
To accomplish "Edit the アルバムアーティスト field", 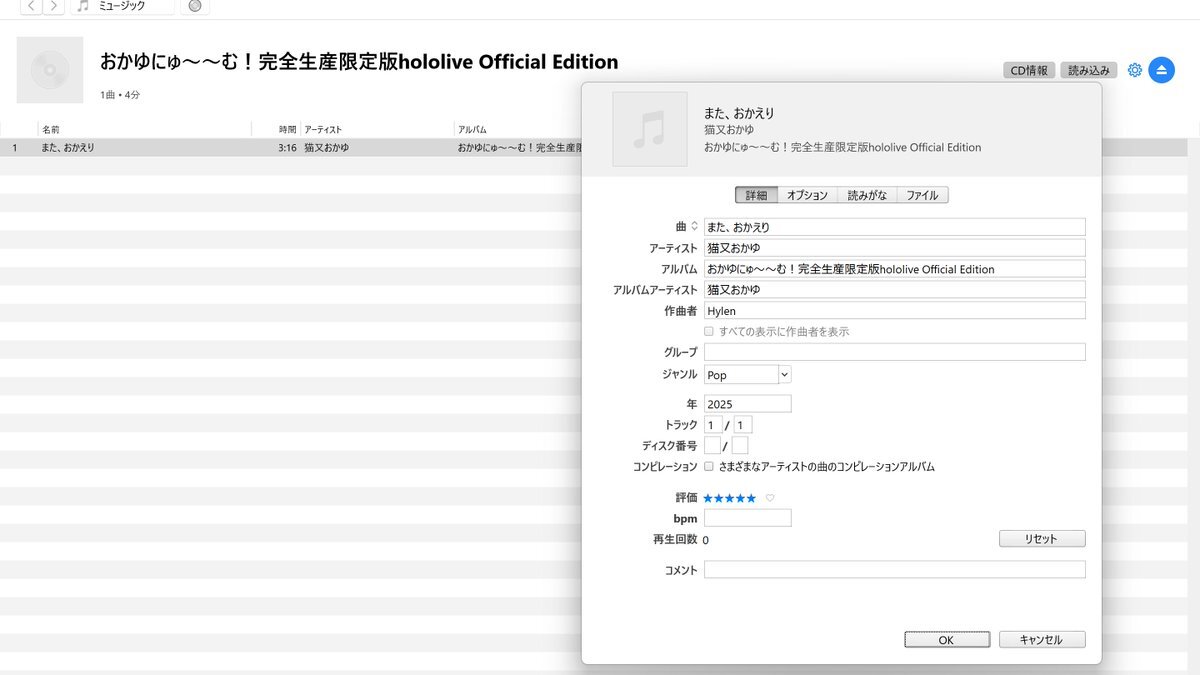I will (x=894, y=290).
